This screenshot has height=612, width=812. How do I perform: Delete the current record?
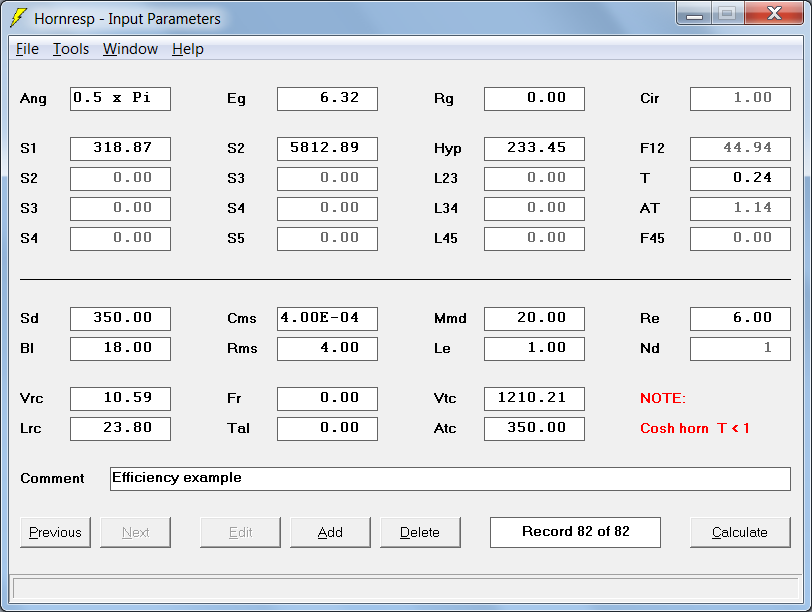[420, 532]
